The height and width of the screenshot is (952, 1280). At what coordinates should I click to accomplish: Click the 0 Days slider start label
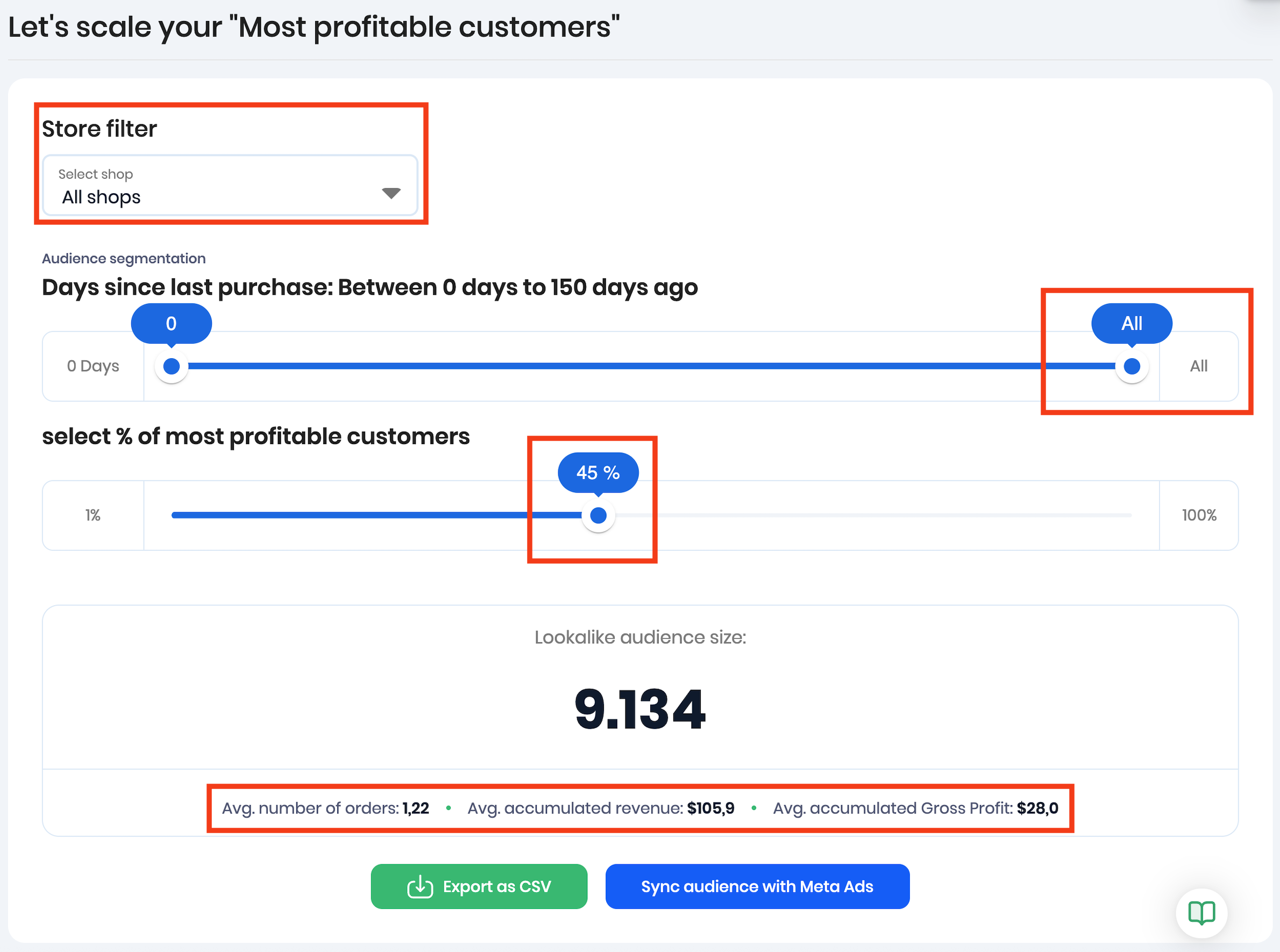[x=93, y=366]
